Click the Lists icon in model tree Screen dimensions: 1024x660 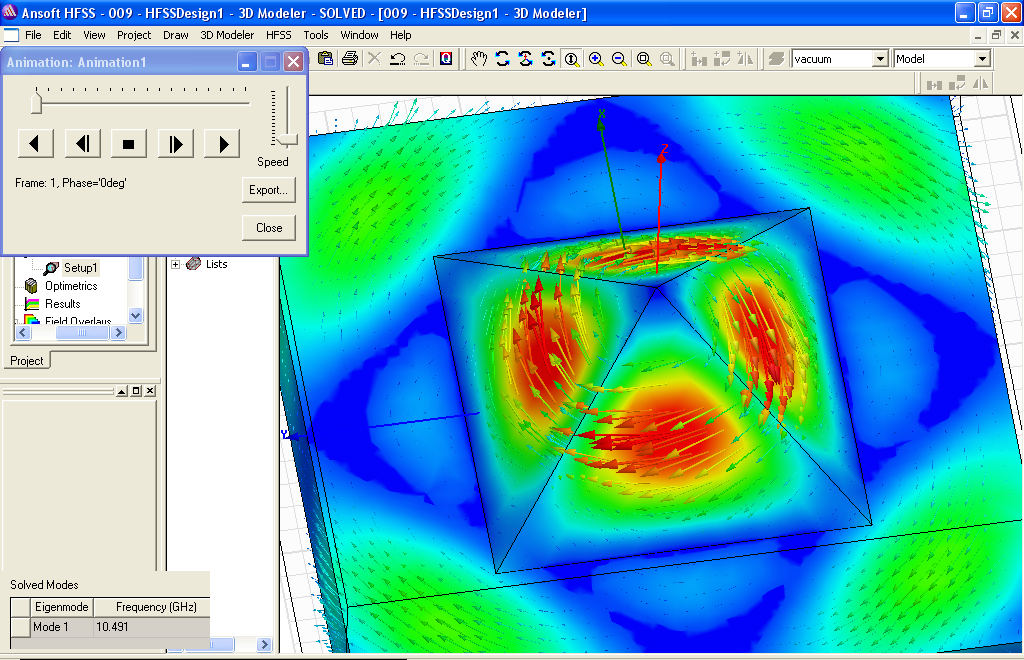tap(193, 264)
